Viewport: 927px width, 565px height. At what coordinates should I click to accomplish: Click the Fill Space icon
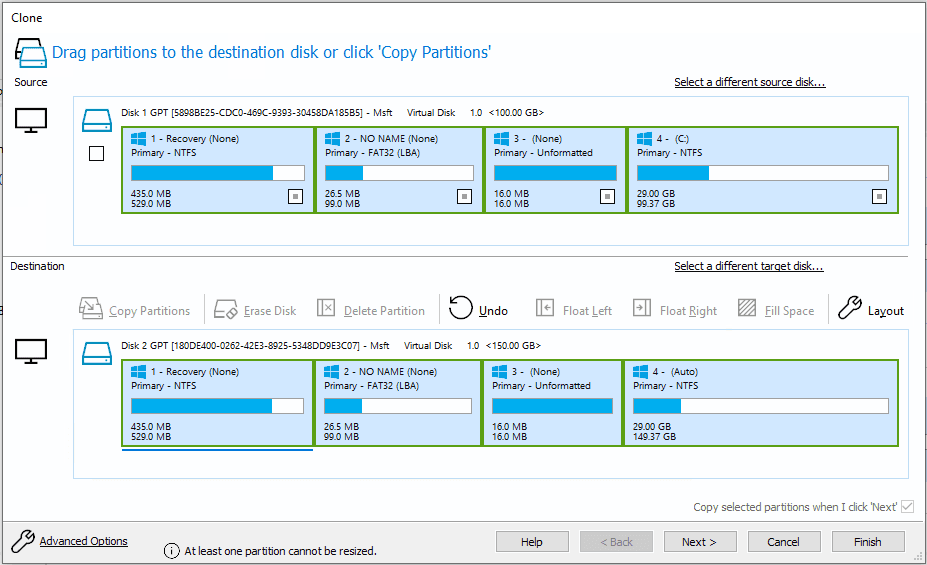[x=747, y=309]
